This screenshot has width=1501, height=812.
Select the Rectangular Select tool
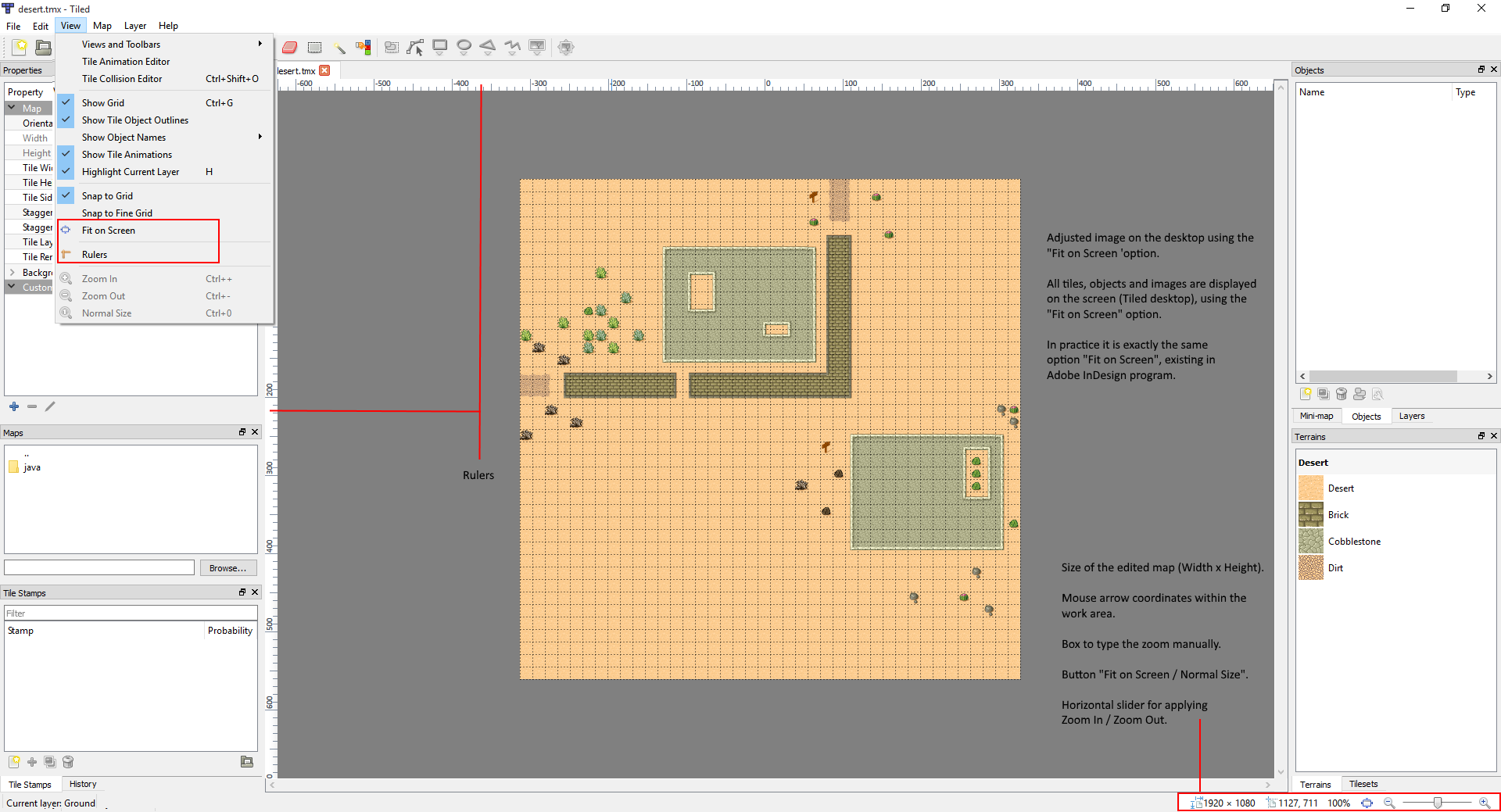click(x=314, y=48)
